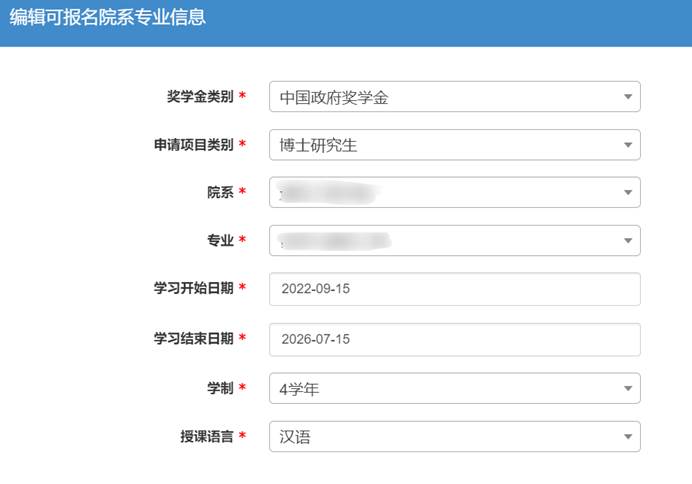
Task: Click the selected value 博士研究生
Action: [x=319, y=145]
